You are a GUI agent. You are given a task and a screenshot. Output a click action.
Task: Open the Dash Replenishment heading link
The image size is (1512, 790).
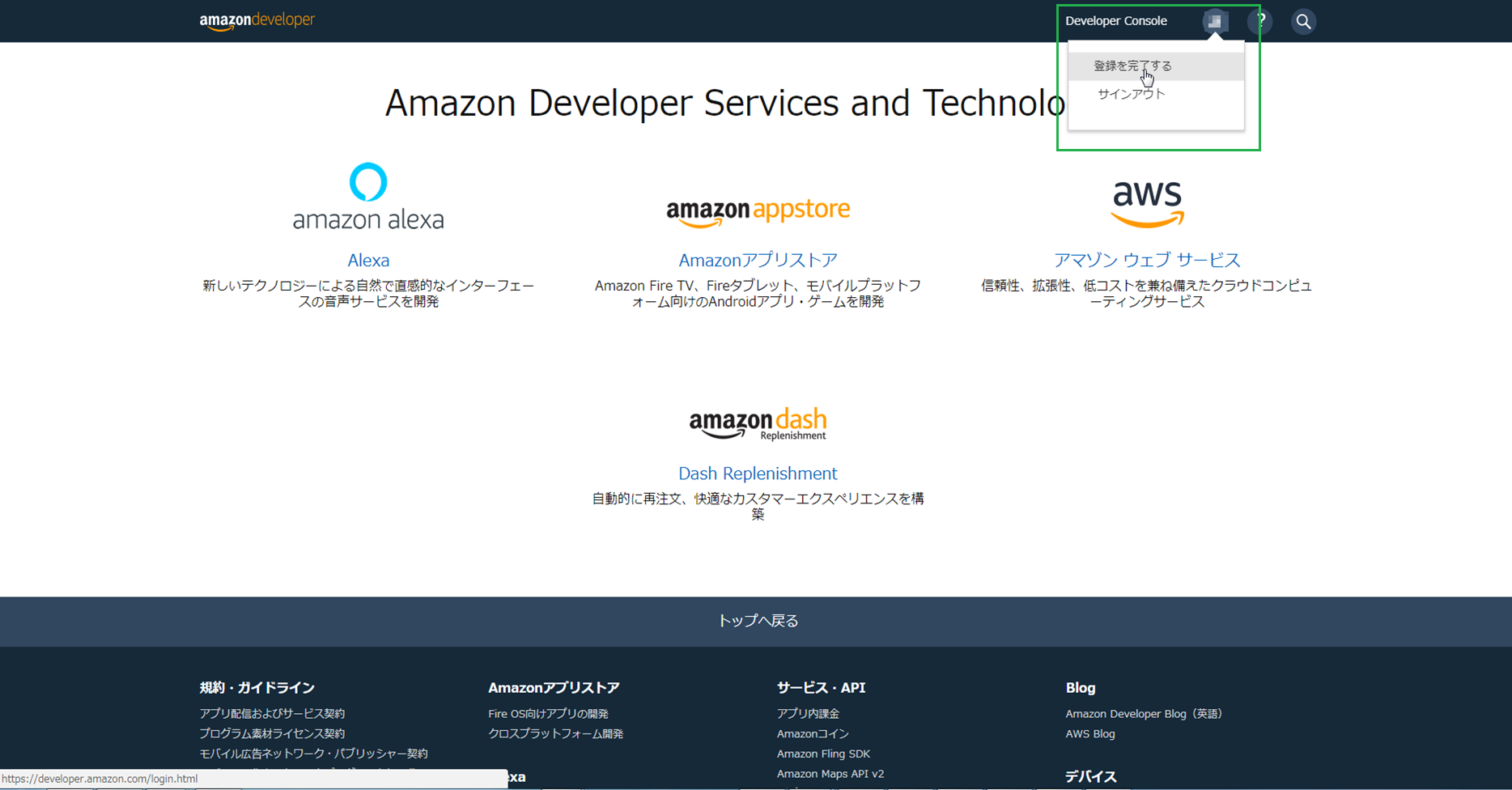pyautogui.click(x=758, y=474)
